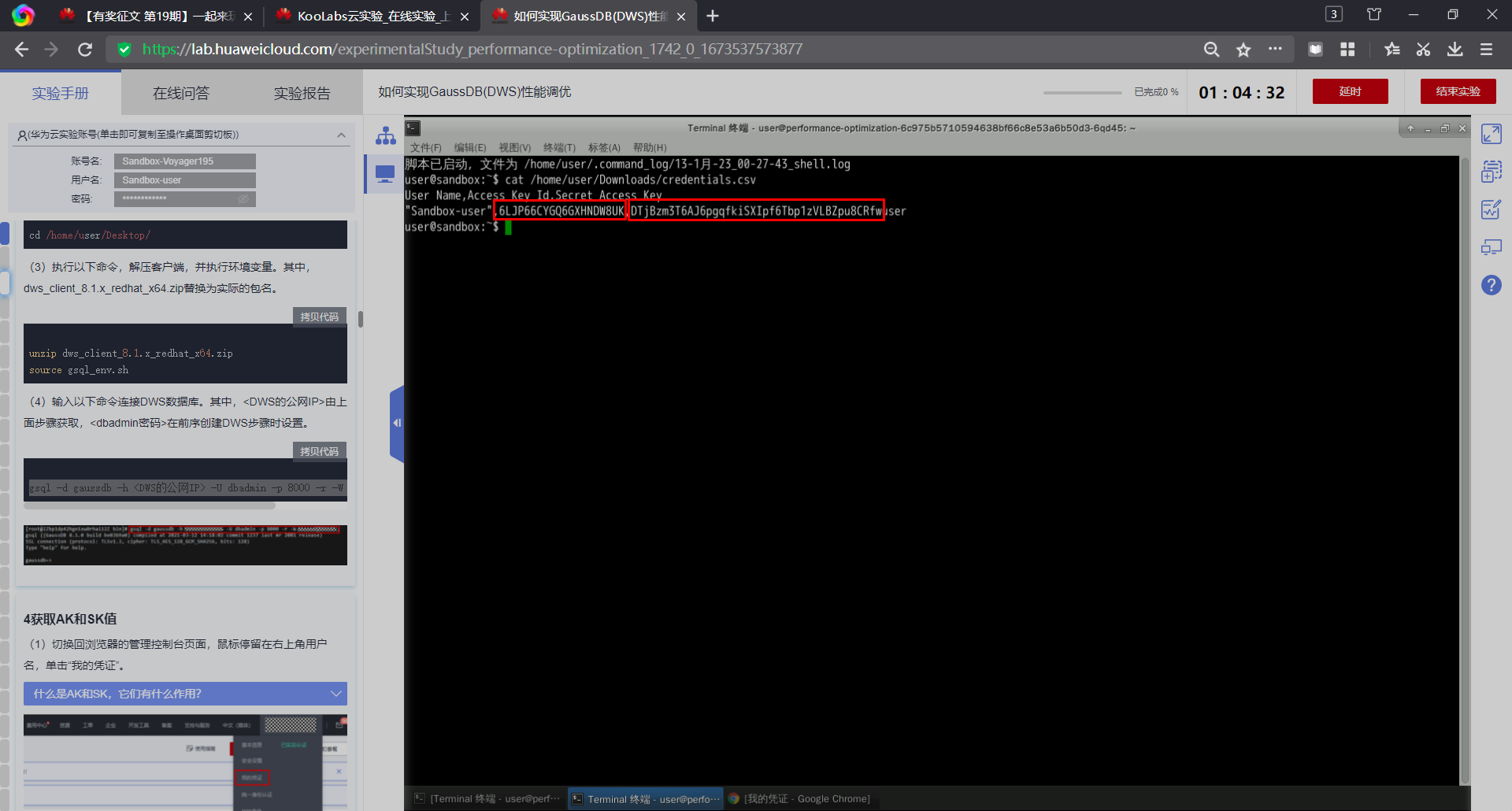Open the address bar three-dots menu
This screenshot has width=1512, height=811.
coord(1275,49)
